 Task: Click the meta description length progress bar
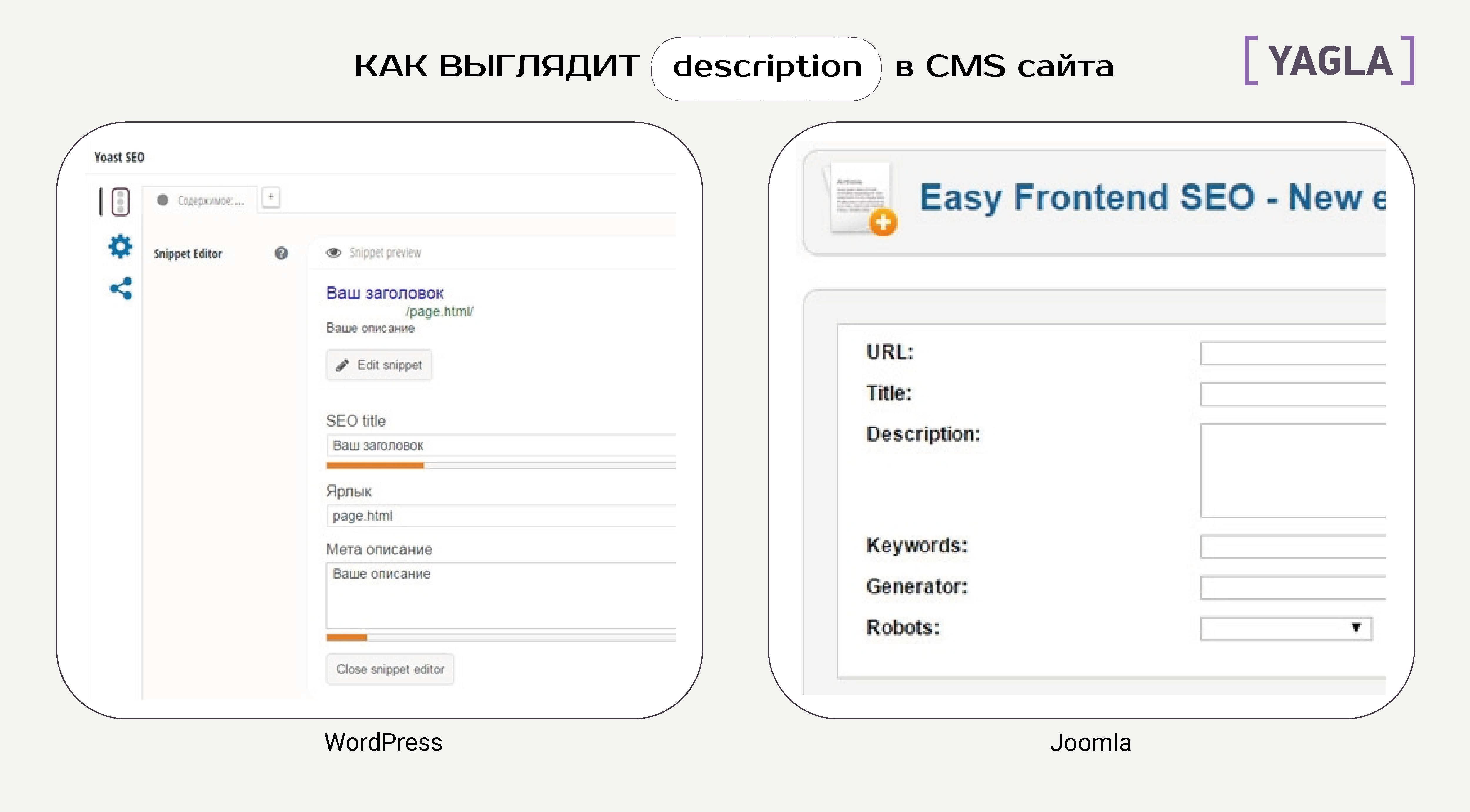[x=501, y=637]
